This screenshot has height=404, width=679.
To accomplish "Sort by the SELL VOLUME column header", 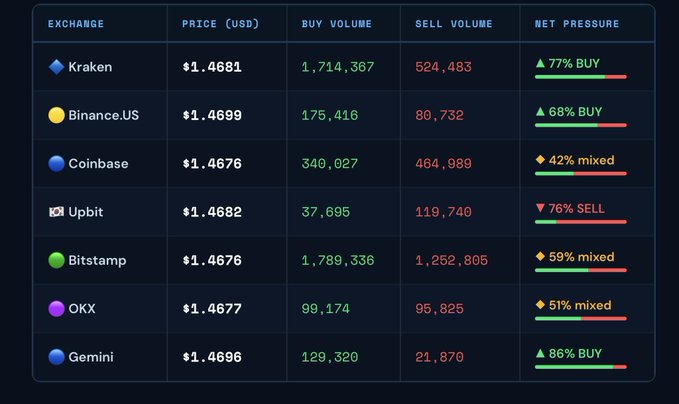I will pyautogui.click(x=454, y=24).
